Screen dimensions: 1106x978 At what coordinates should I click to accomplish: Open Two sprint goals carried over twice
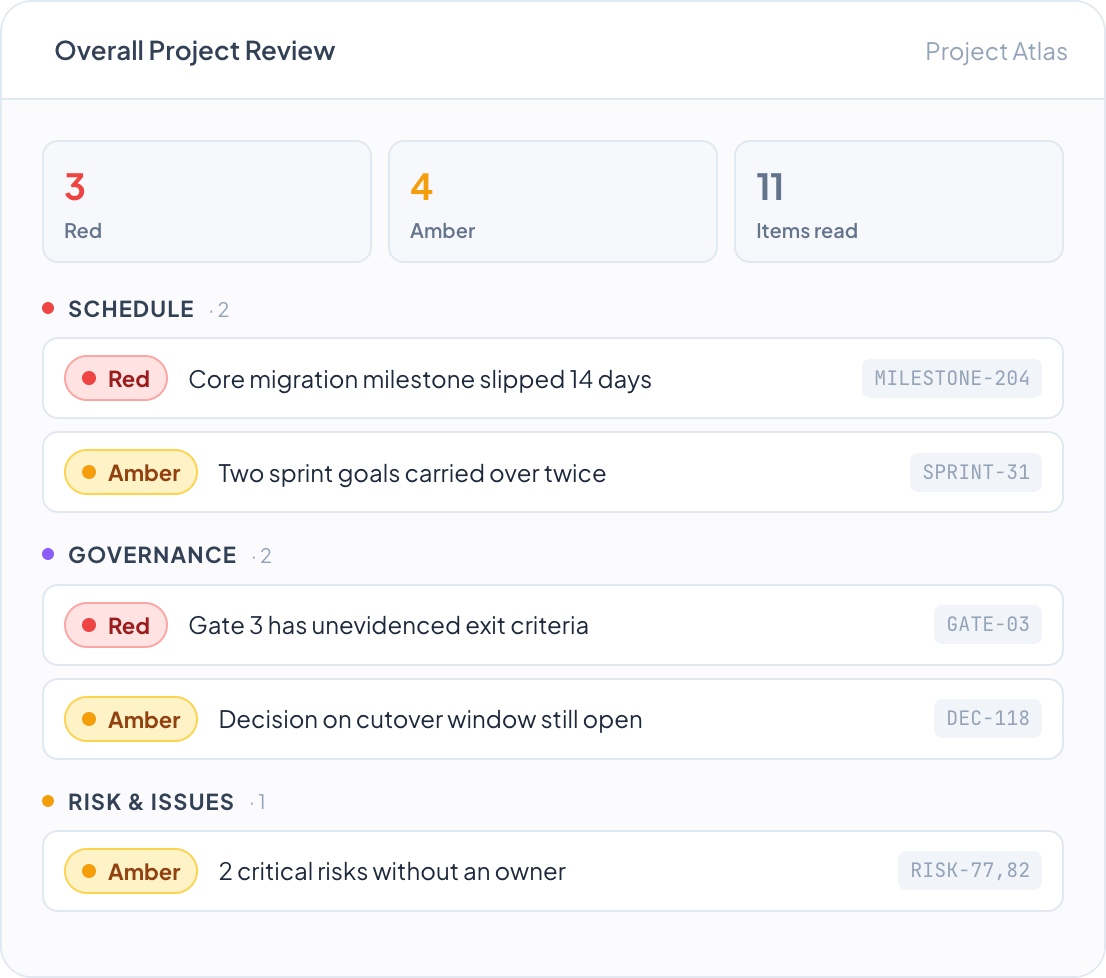[552, 472]
